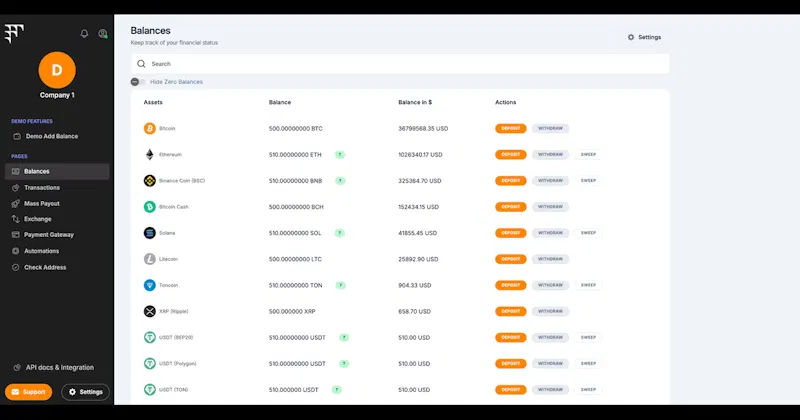Click the green badge in USDT (TON) row
Image resolution: width=800 pixels, height=420 pixels.
pyautogui.click(x=337, y=389)
